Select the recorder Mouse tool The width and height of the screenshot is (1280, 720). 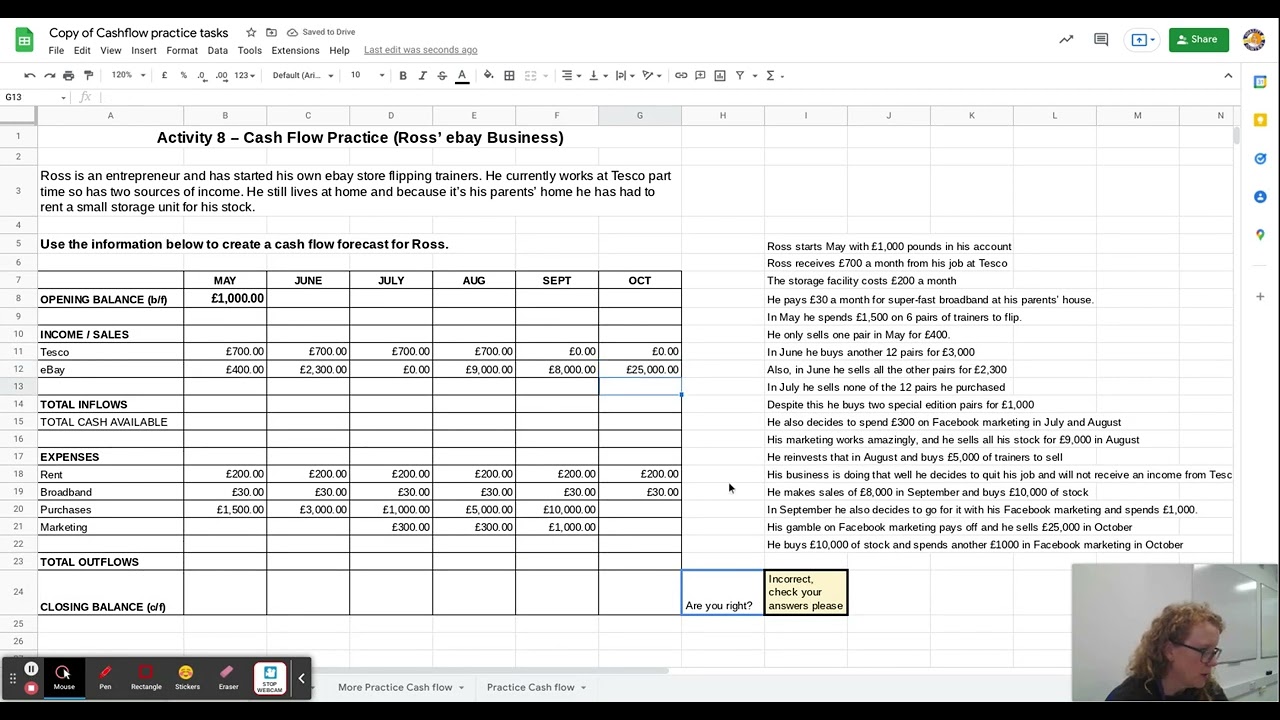(x=64, y=677)
